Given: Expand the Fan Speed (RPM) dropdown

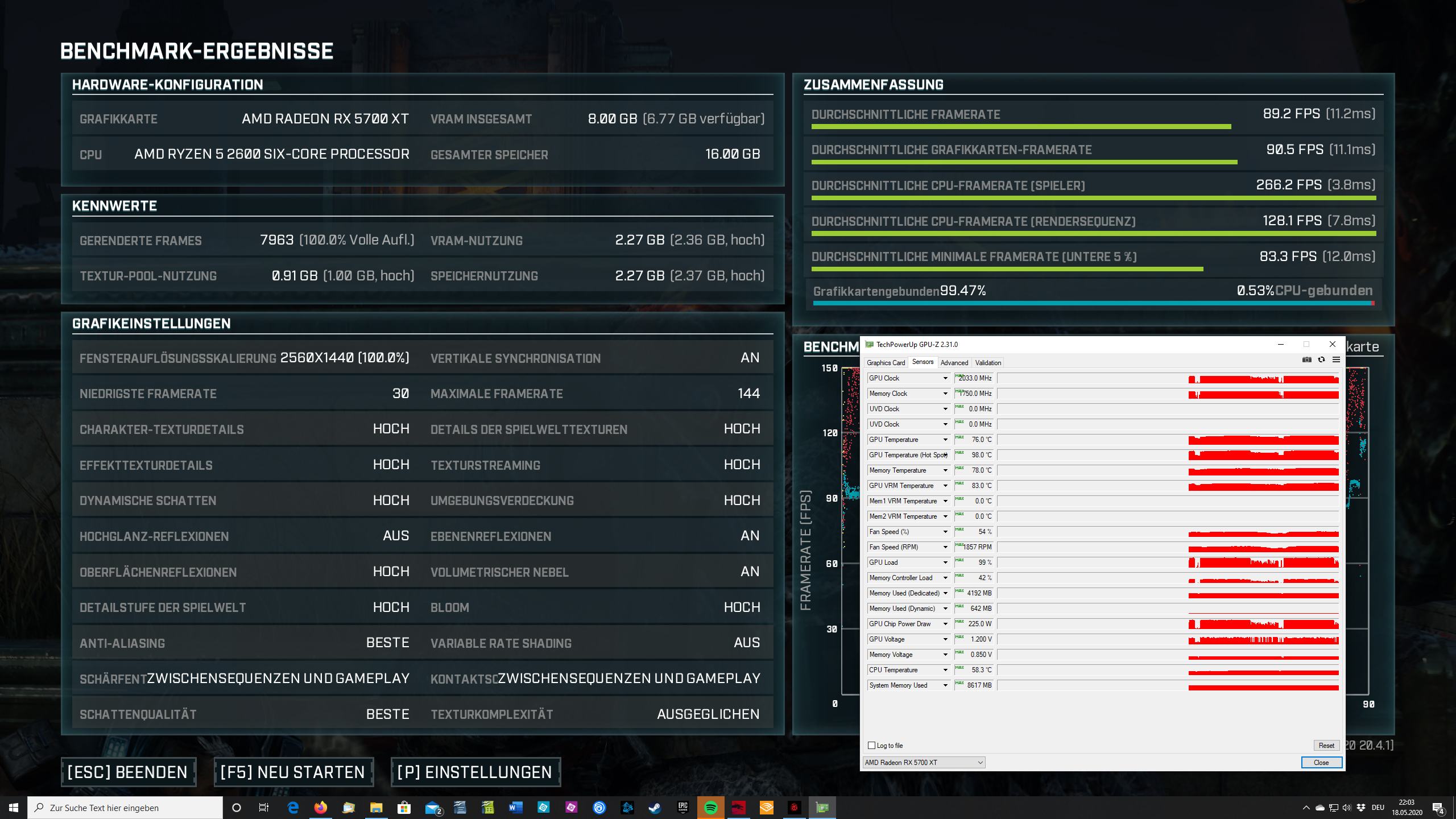Looking at the screenshot, I should click(946, 547).
